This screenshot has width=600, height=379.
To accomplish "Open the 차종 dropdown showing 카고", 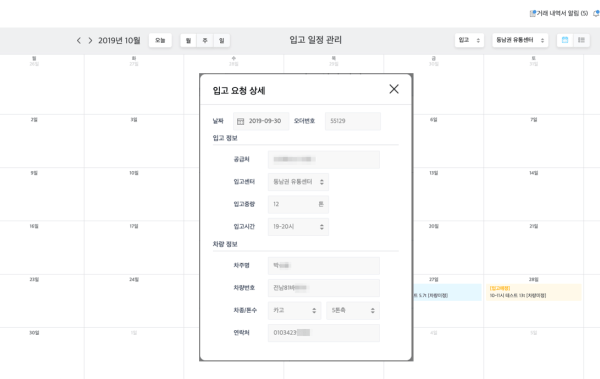I will pos(295,310).
